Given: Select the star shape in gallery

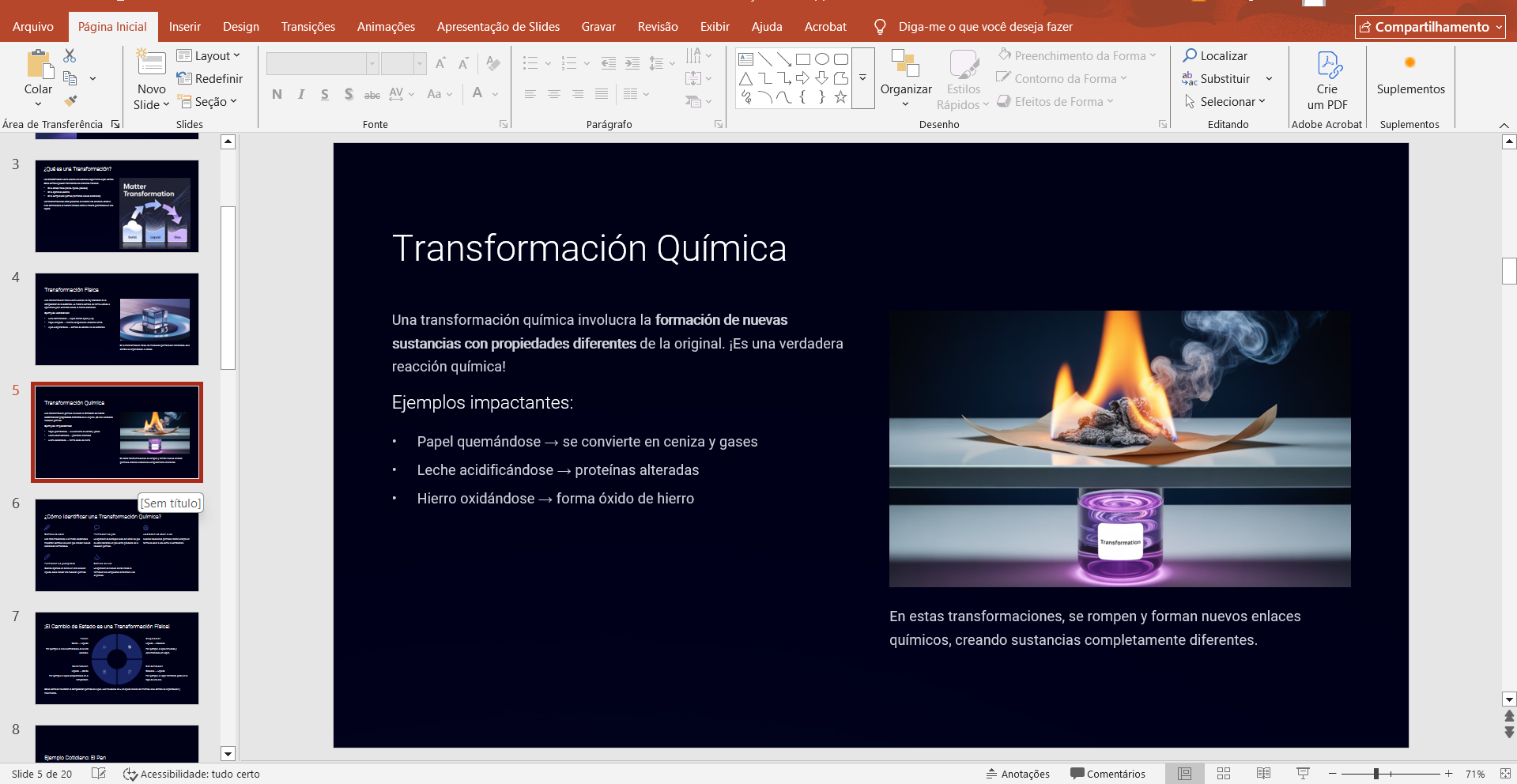Looking at the screenshot, I should 840,97.
